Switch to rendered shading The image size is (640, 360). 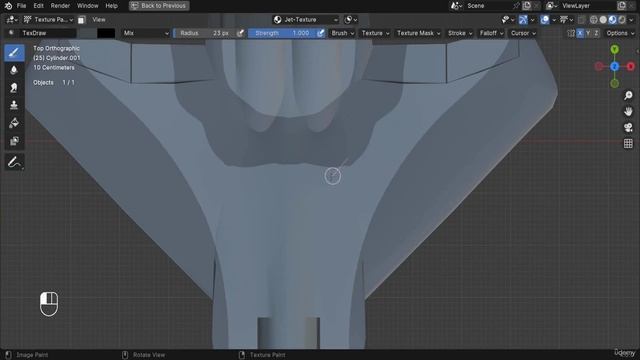click(622, 20)
